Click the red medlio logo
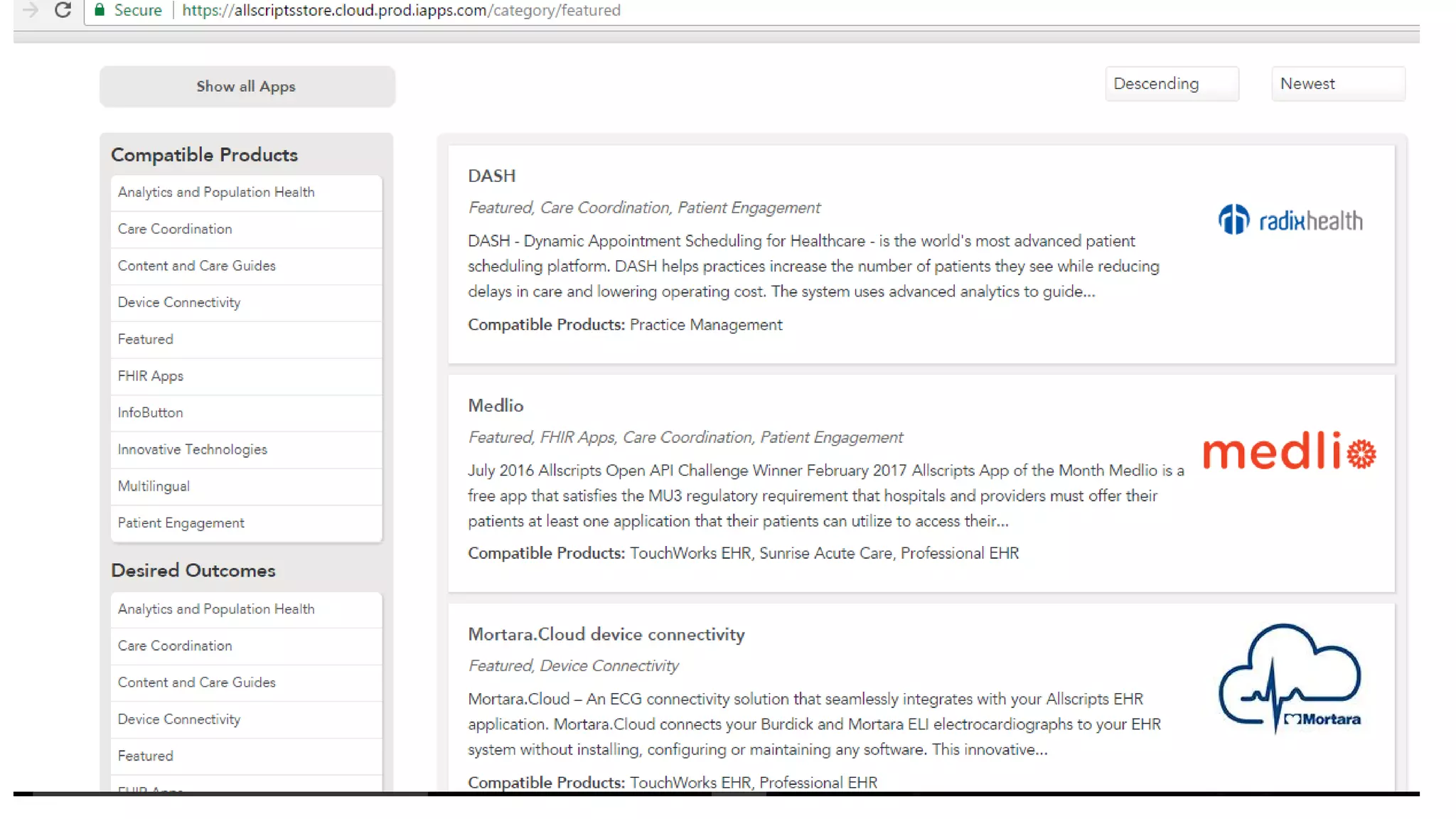This screenshot has height=819, width=1456. point(1289,451)
